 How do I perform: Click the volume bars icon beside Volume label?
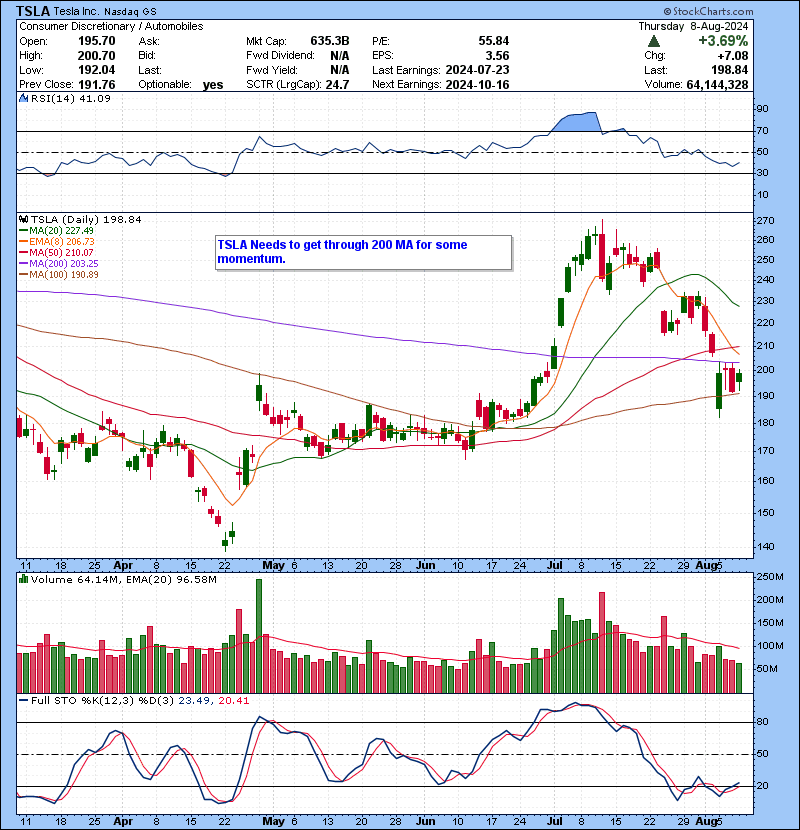tap(23, 579)
